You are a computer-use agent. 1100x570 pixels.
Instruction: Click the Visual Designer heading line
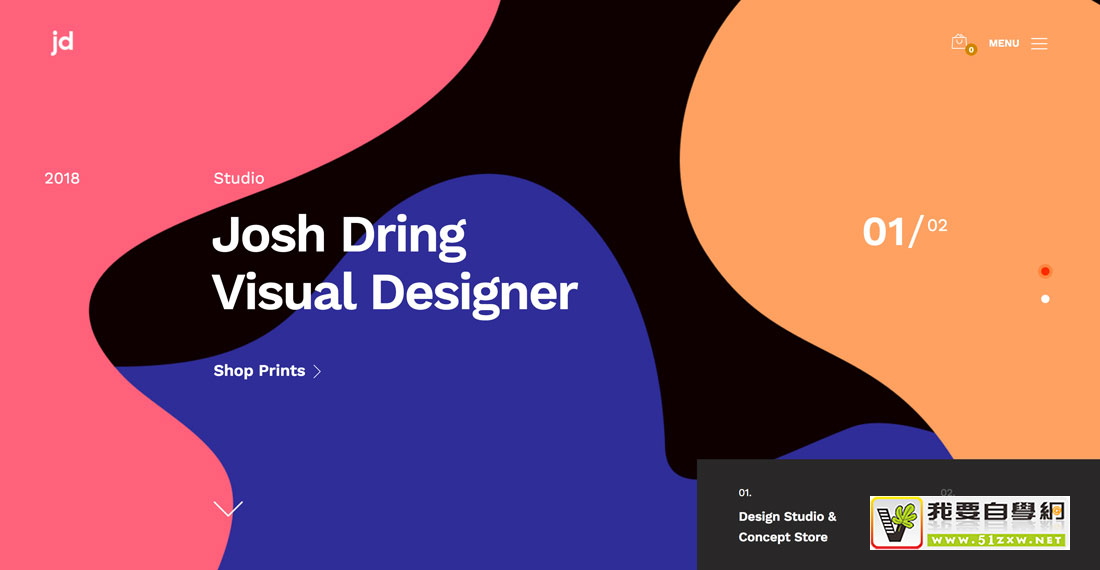[x=394, y=292]
